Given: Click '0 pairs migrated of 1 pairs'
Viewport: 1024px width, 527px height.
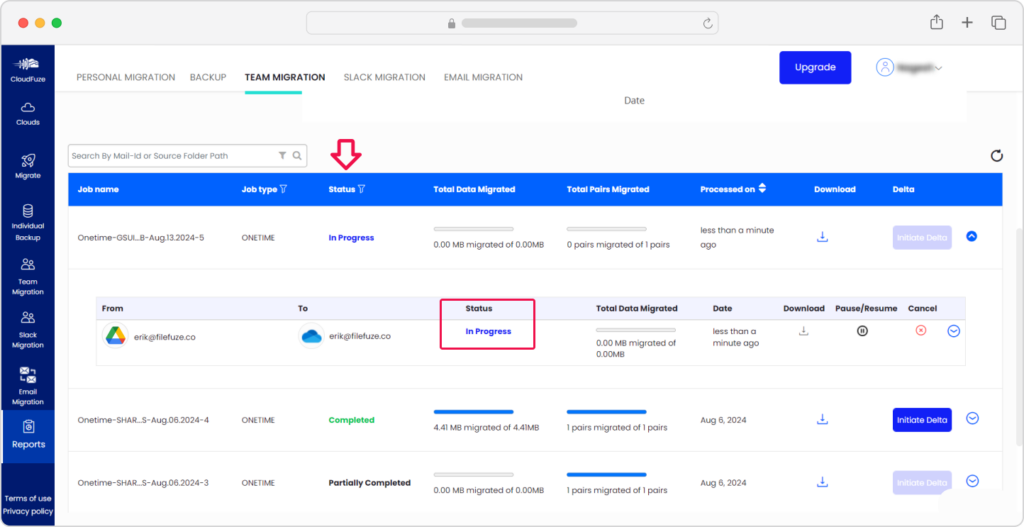Looking at the screenshot, I should coord(618,245).
